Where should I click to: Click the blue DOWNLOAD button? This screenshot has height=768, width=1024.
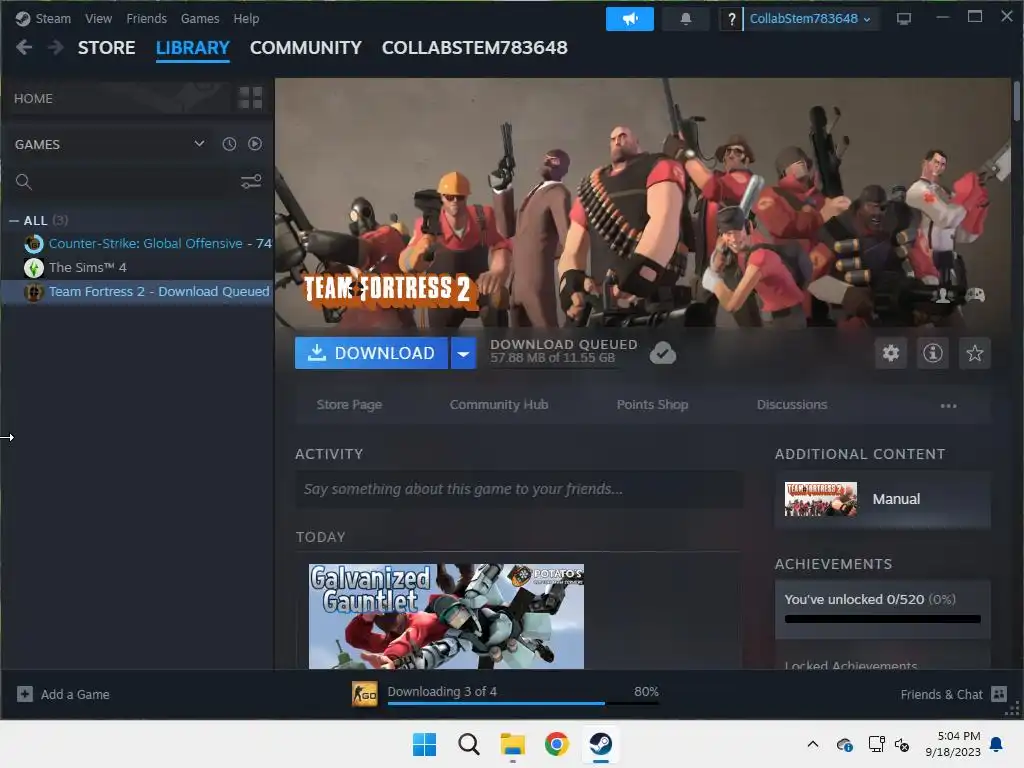pos(372,353)
